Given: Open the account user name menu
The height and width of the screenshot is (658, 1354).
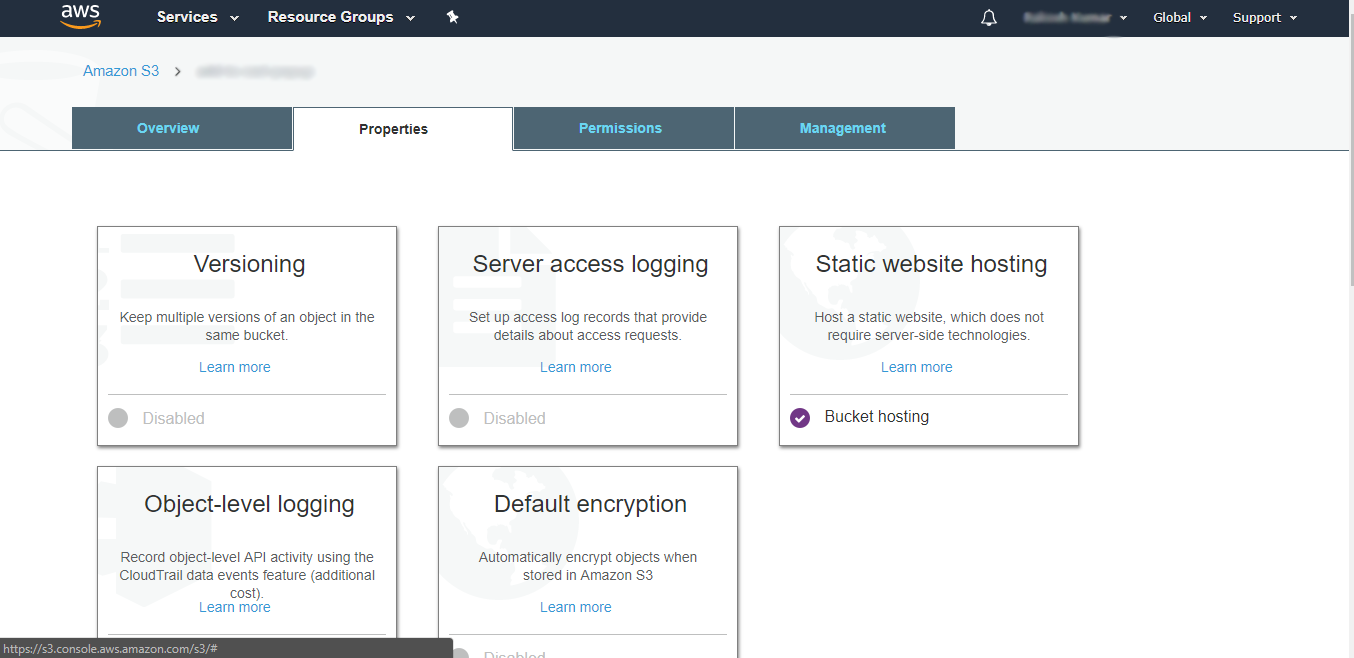Looking at the screenshot, I should [x=1075, y=18].
